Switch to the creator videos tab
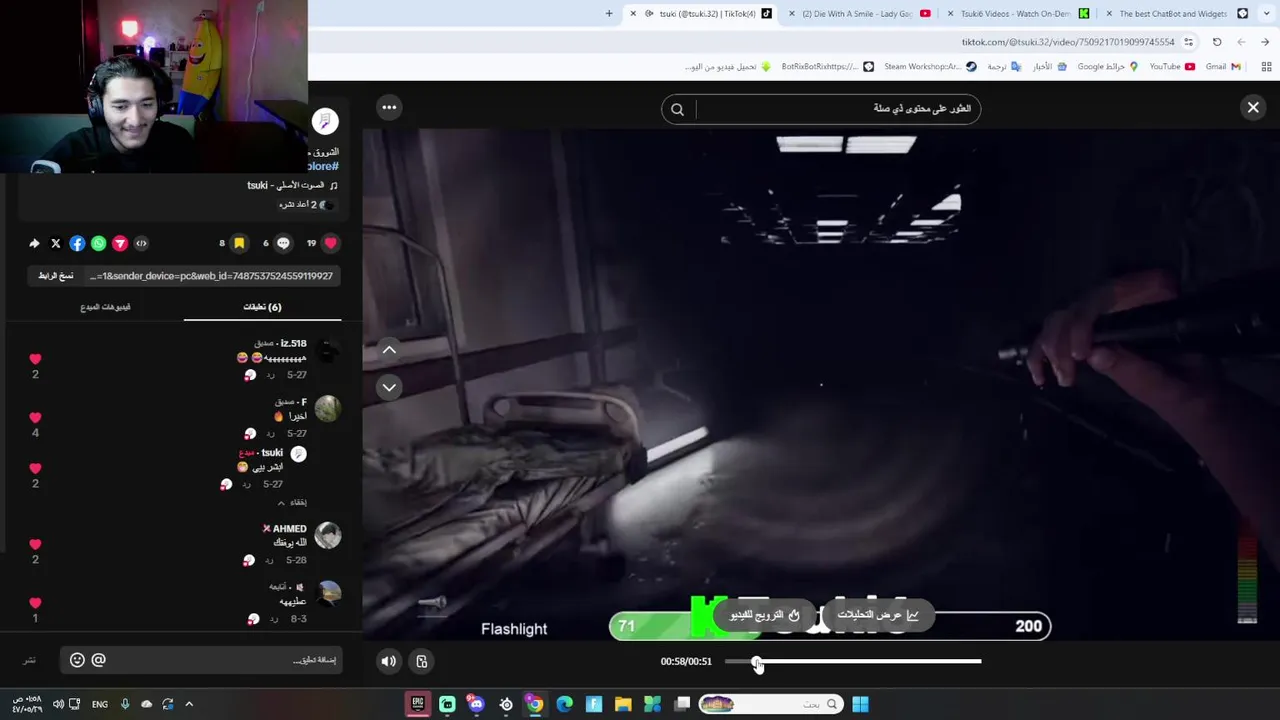Viewport: 1280px width, 720px height. pos(105,307)
